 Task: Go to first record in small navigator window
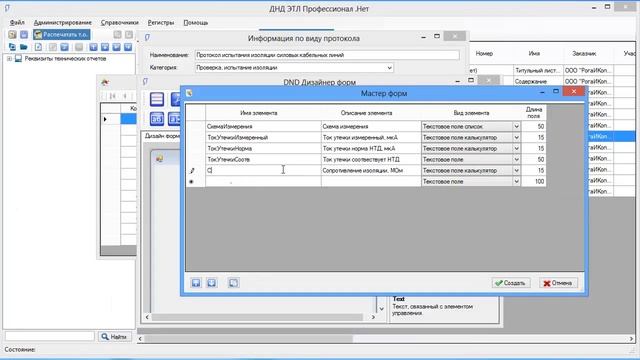[113, 96]
